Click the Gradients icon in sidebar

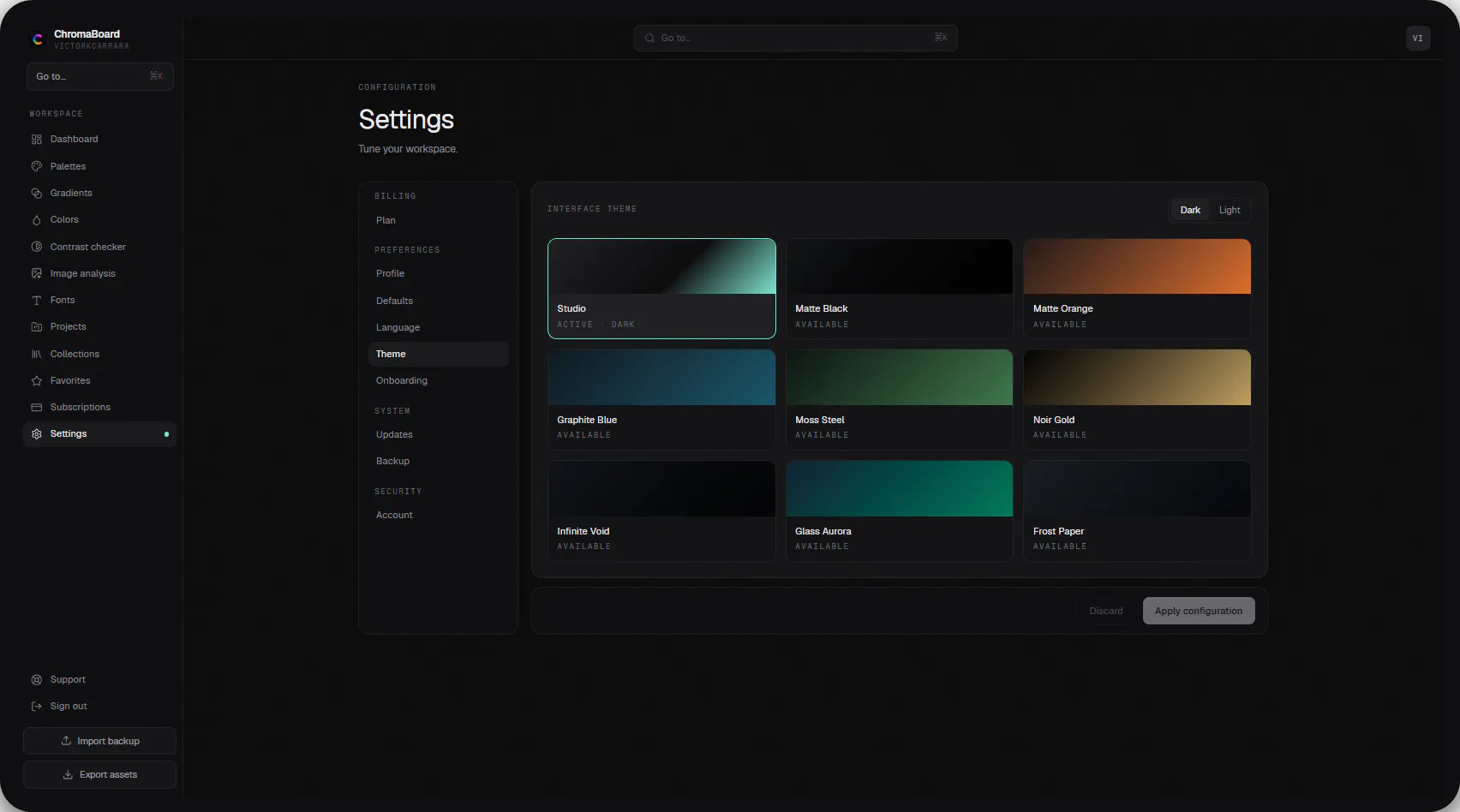36,193
